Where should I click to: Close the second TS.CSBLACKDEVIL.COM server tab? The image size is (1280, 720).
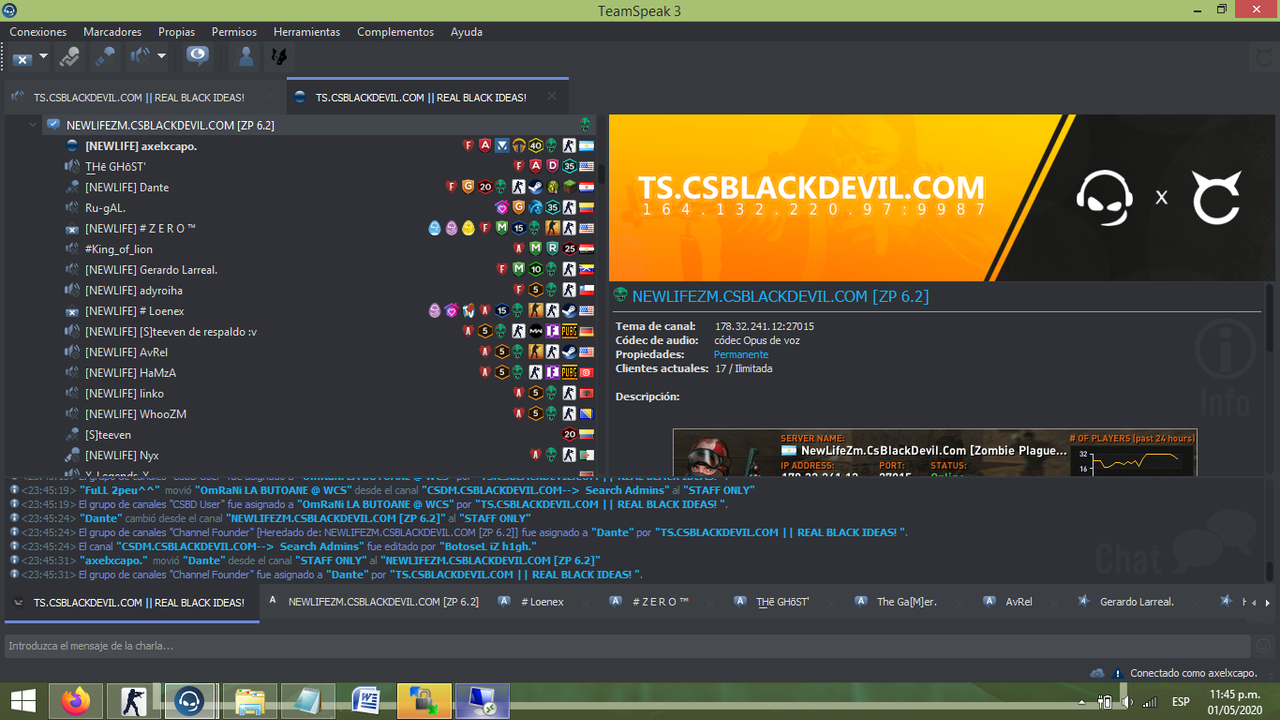[552, 97]
